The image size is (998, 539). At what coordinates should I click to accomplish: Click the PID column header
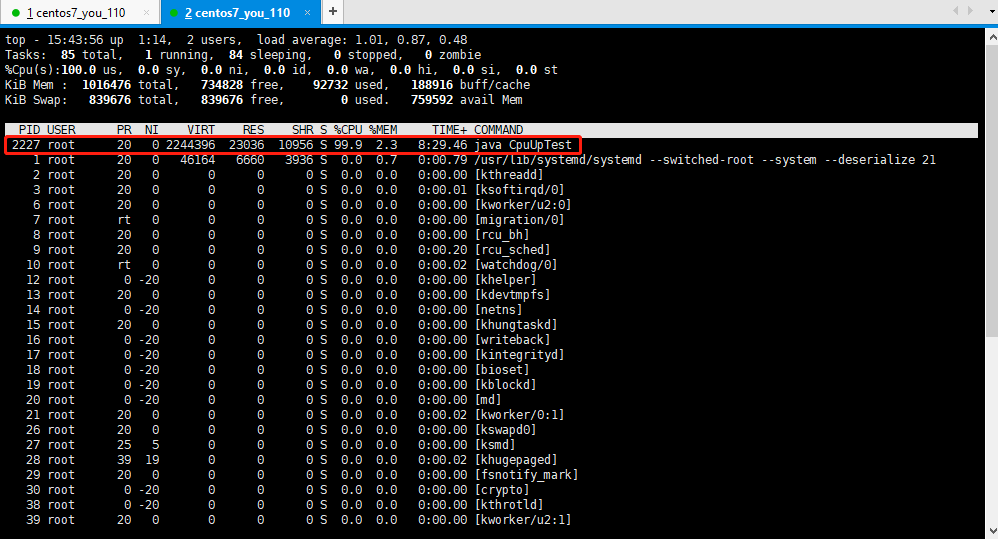[29, 130]
